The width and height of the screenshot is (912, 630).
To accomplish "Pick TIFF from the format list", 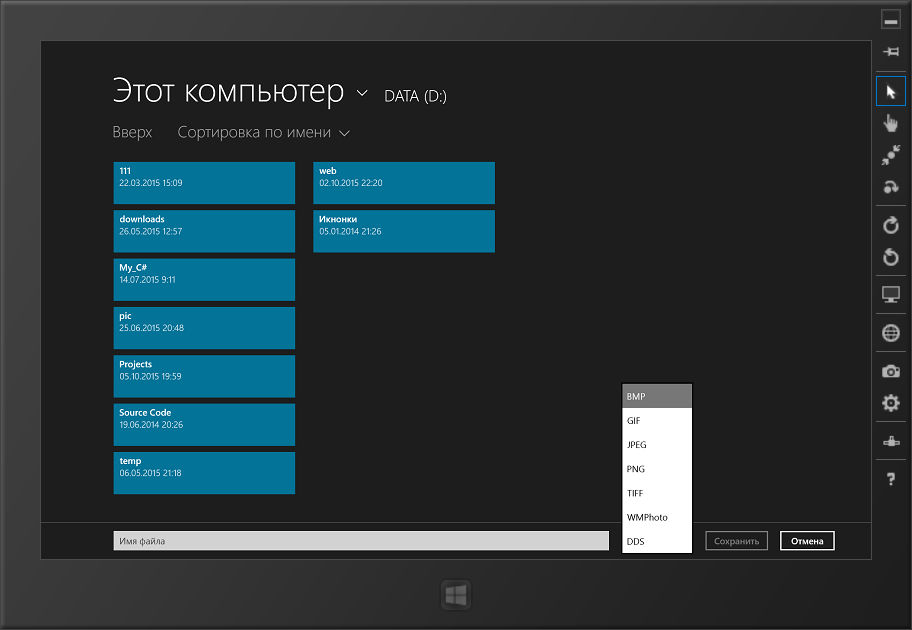I will (657, 493).
